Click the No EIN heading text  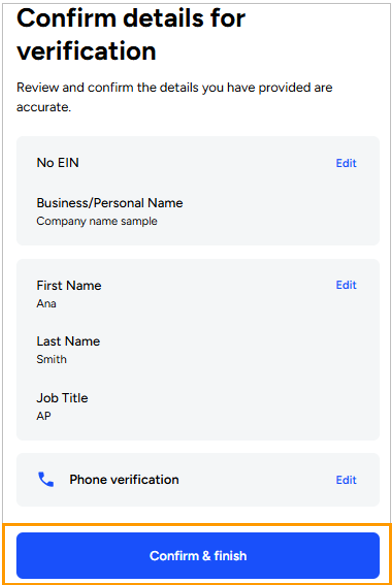point(58,163)
